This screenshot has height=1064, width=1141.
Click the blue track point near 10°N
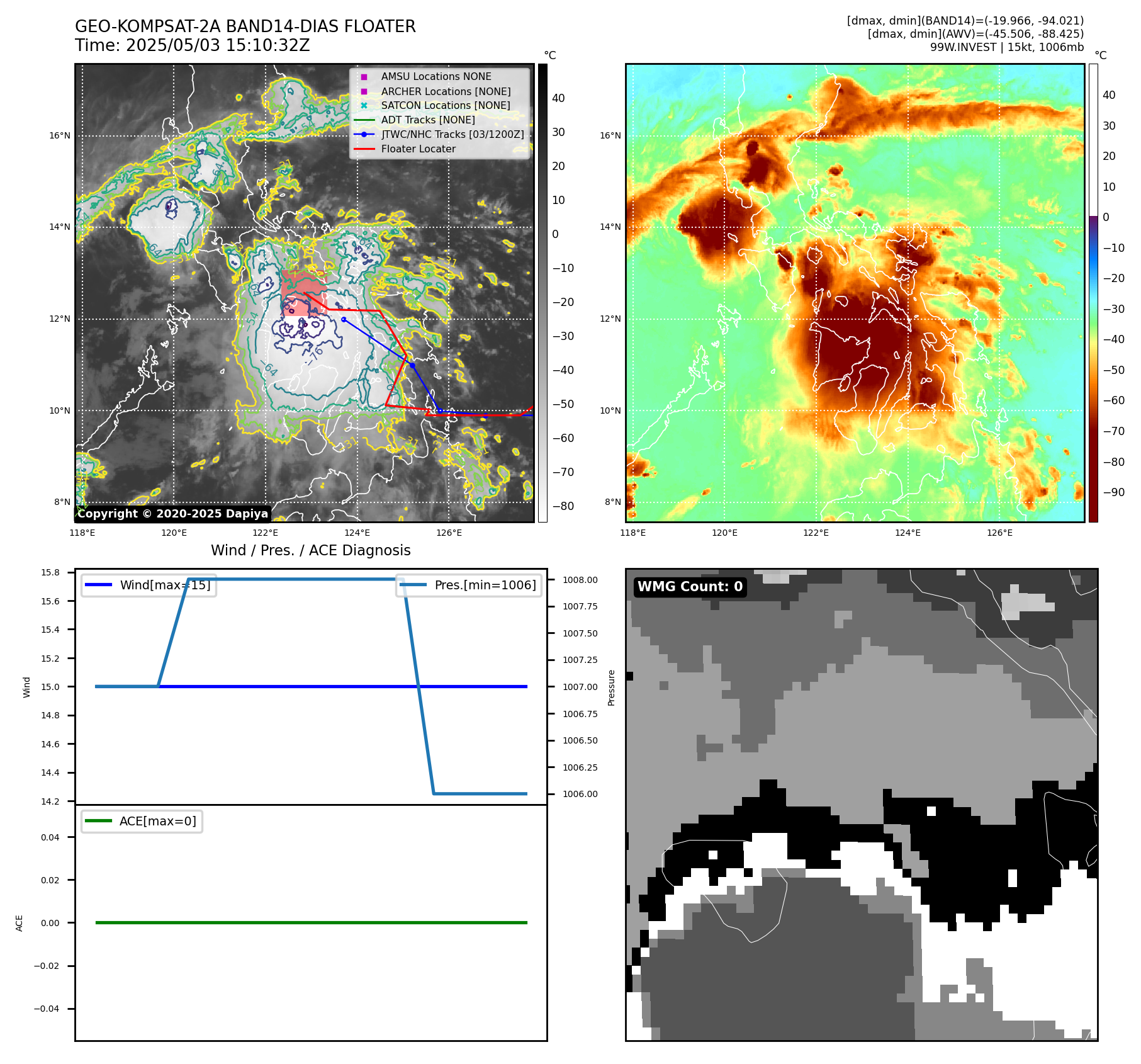440,411
